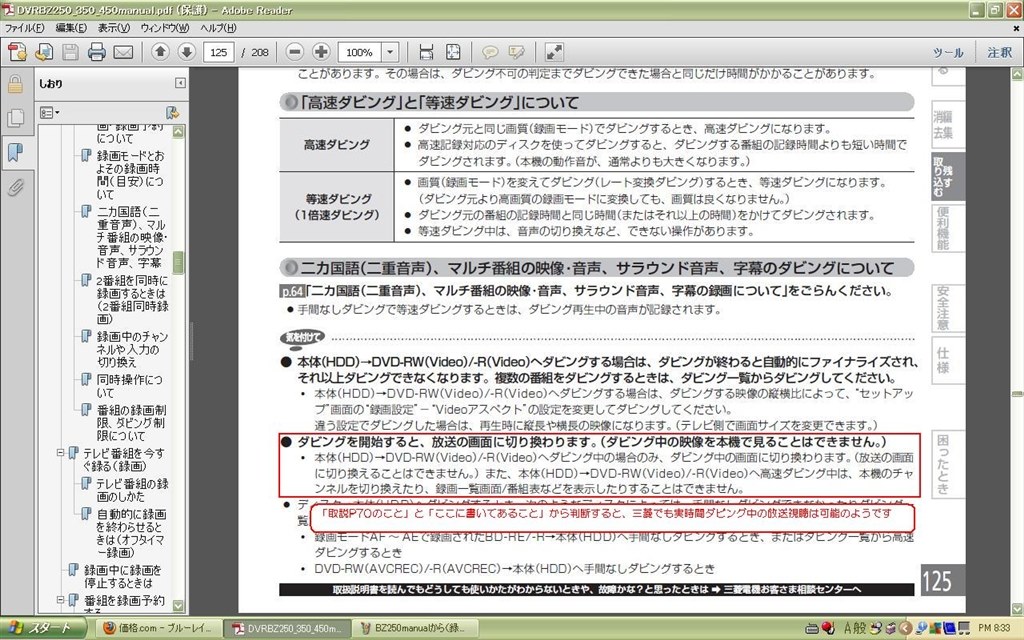Click the security padlock panel icon
Image resolution: width=1024 pixels, height=640 pixels.
[x=15, y=85]
